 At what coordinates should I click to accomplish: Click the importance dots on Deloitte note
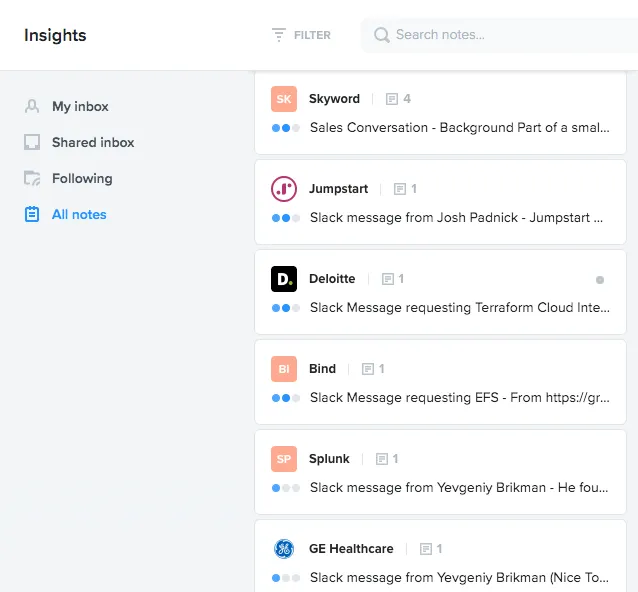(x=286, y=308)
